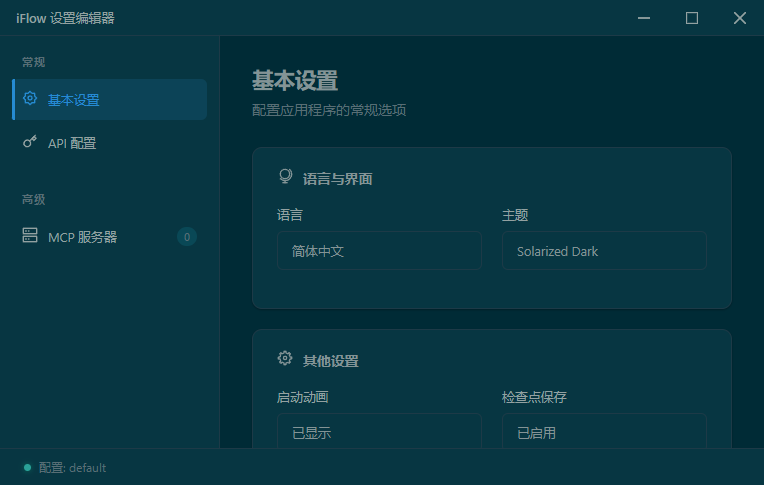
Task: Click the 配置: default status text
Action: coord(72,468)
